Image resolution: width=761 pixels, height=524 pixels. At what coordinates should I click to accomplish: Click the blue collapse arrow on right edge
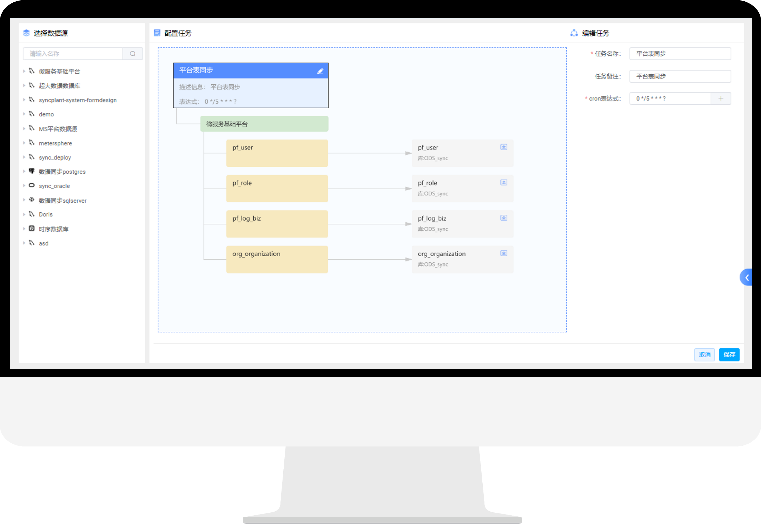tap(746, 277)
